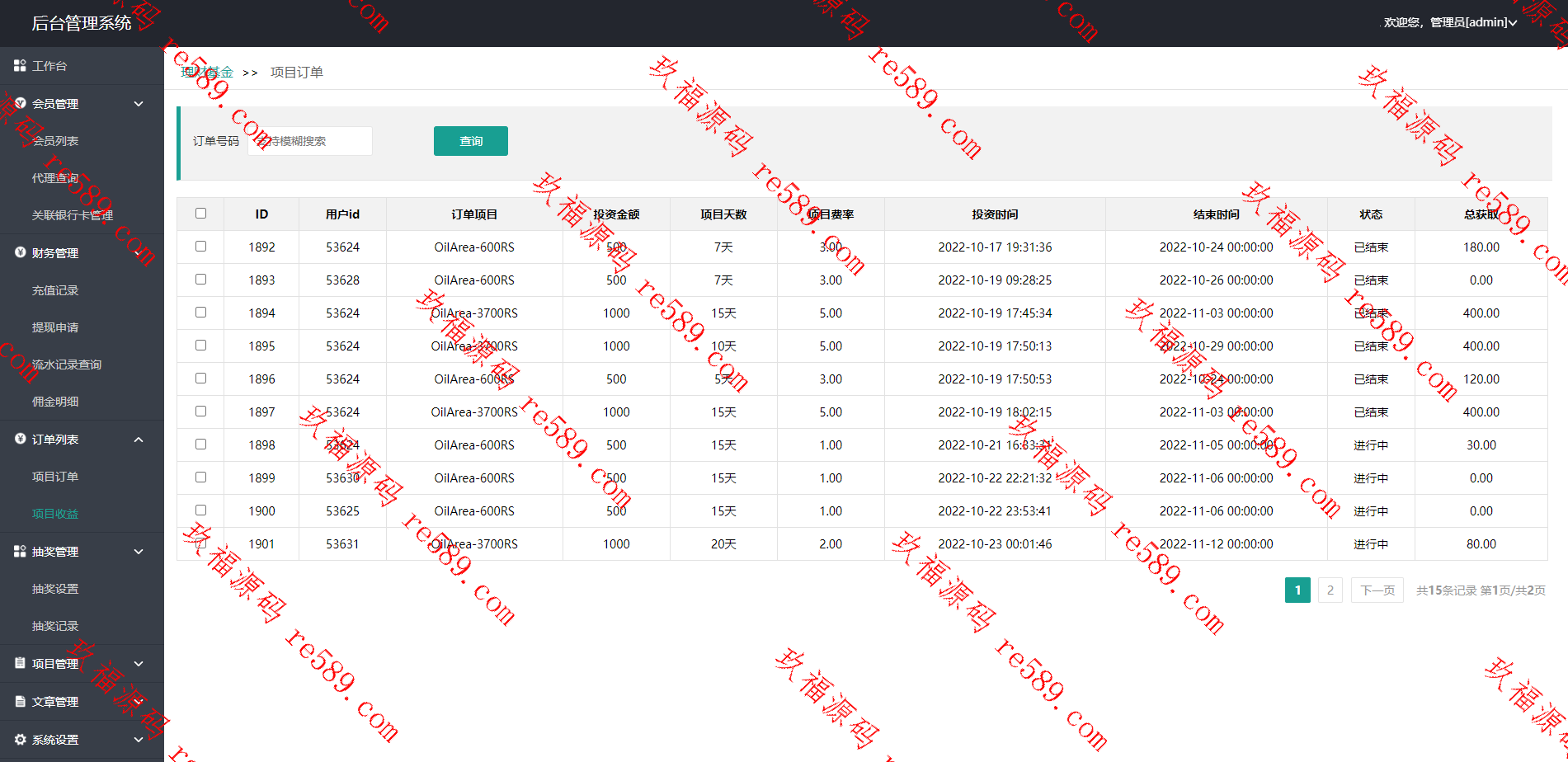The image size is (1568, 762).
Task: Click investment time 2022-10-22 23:53:41
Action: coord(995,511)
